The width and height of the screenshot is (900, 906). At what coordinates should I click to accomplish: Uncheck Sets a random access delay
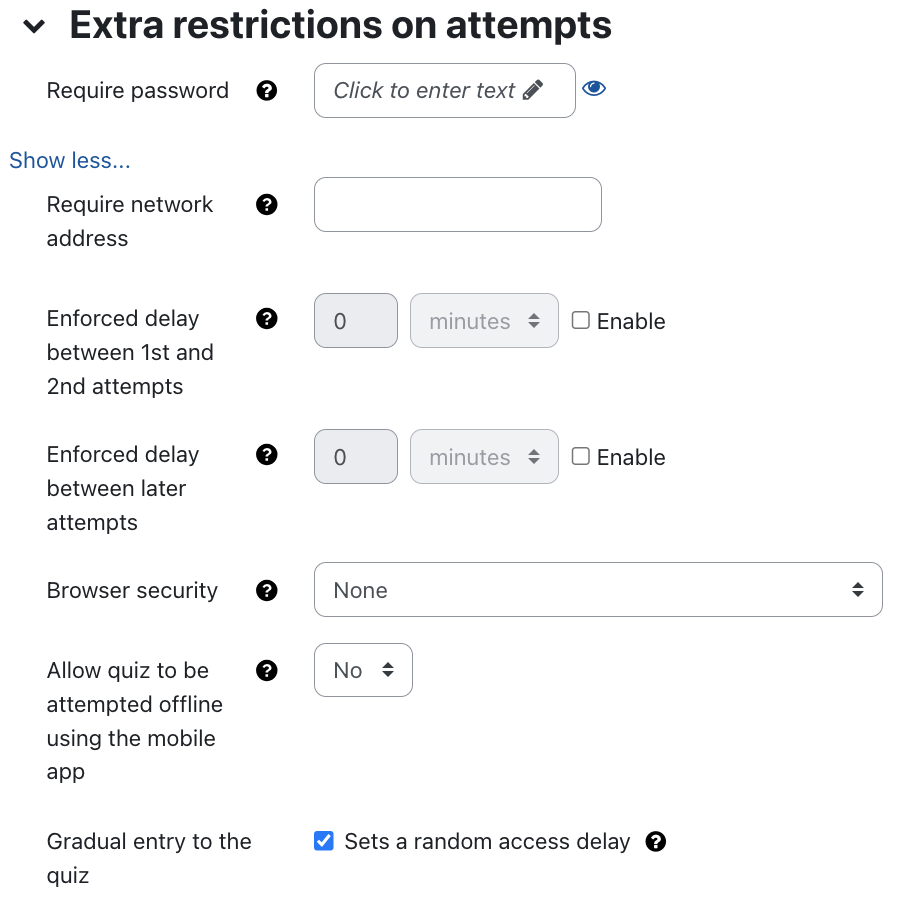coord(323,841)
